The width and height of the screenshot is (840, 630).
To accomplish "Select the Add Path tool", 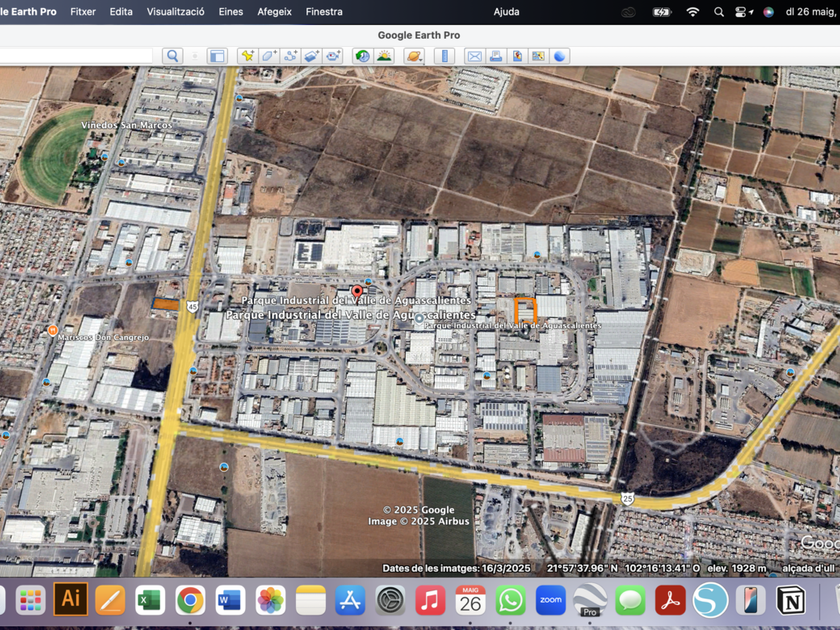I will click(x=290, y=56).
